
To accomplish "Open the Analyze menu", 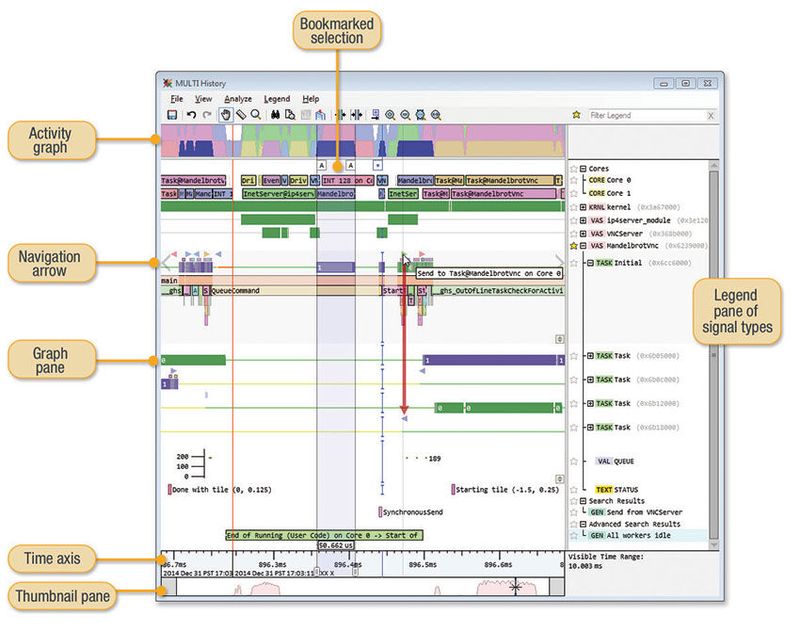I will click(x=239, y=99).
